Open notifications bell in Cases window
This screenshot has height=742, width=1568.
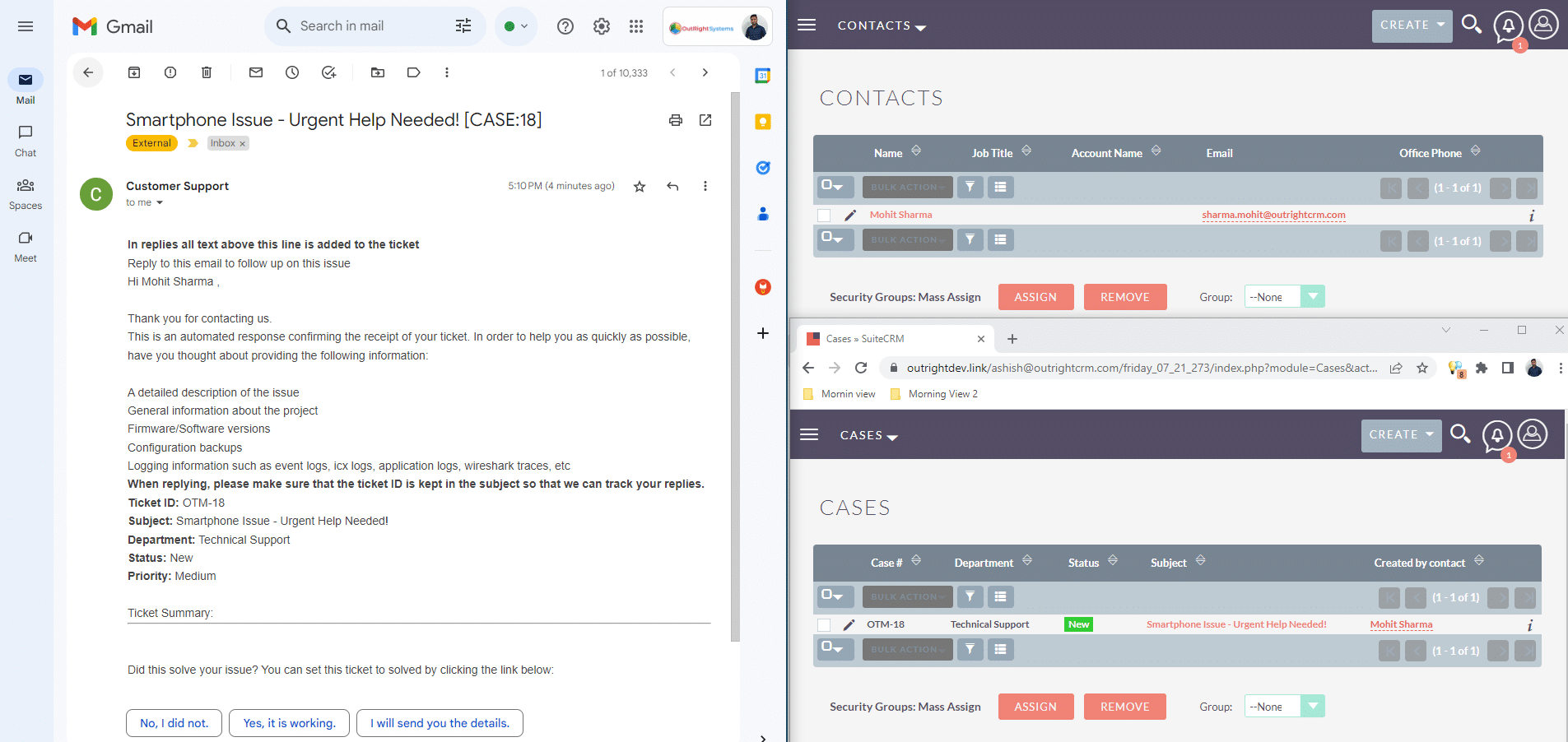[1497, 434]
